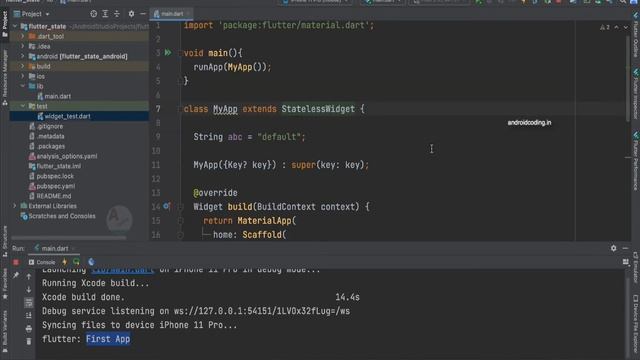
Task: Hide the Run panel with minus icon
Action: (625, 248)
